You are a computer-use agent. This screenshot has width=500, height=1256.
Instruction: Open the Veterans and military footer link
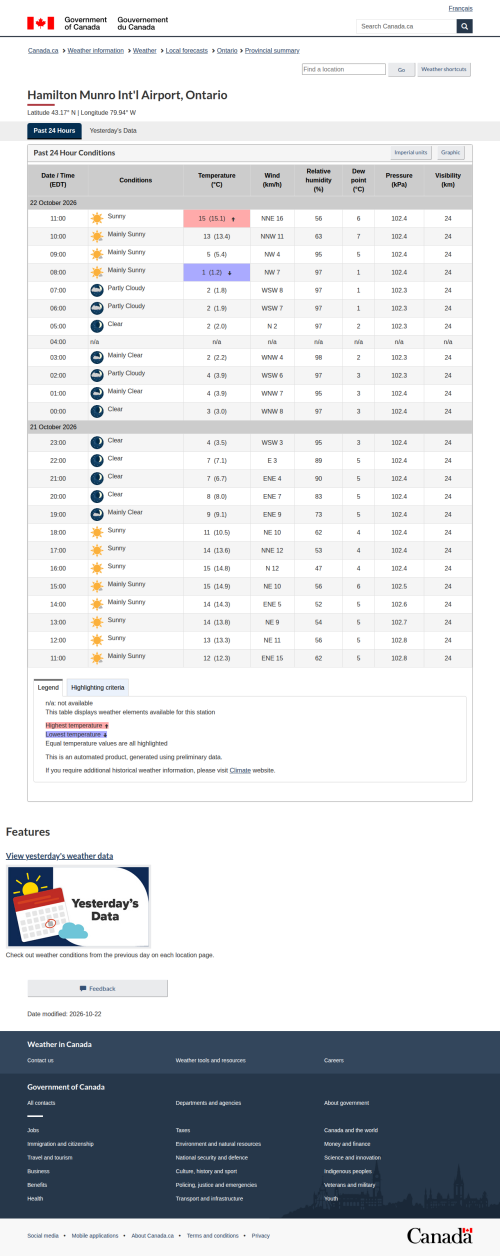coord(350,1184)
